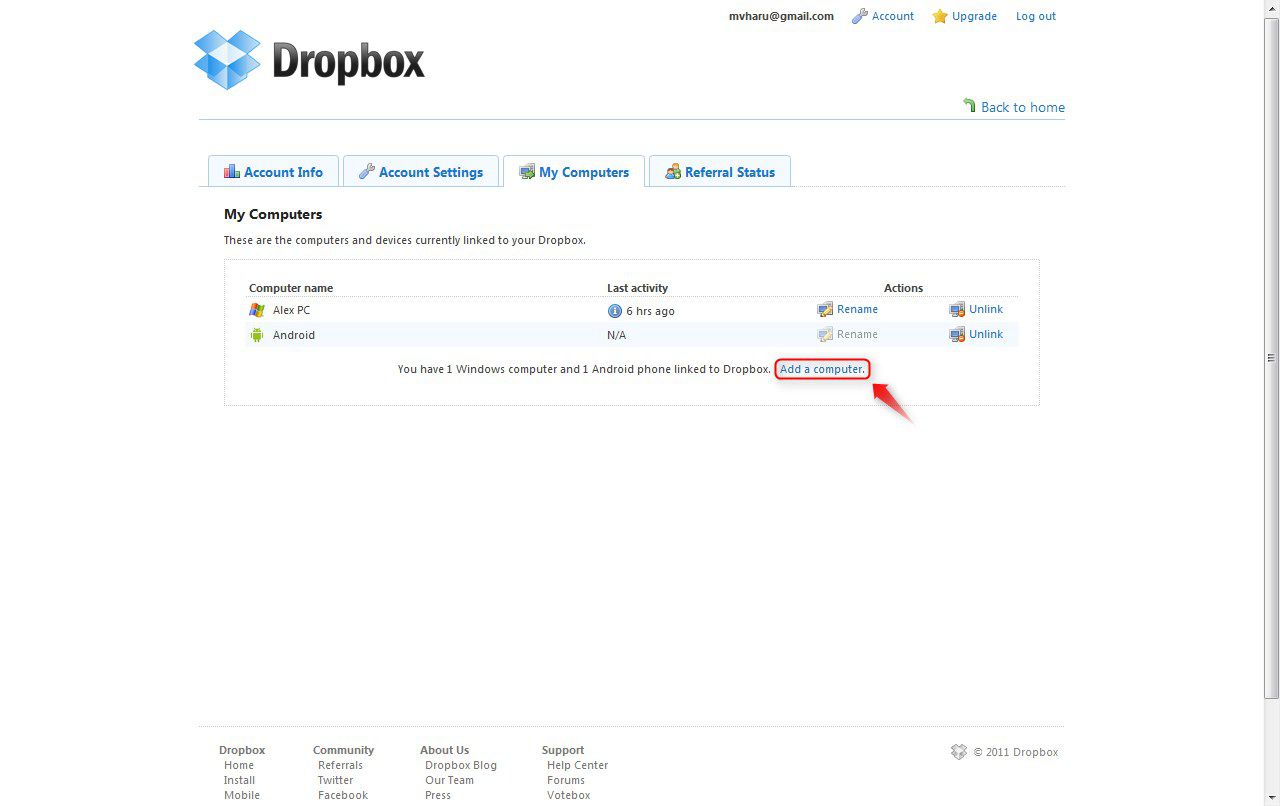This screenshot has height=806, width=1280.
Task: Click the © 2011 Dropbox copyright text
Action: [x=1016, y=752]
